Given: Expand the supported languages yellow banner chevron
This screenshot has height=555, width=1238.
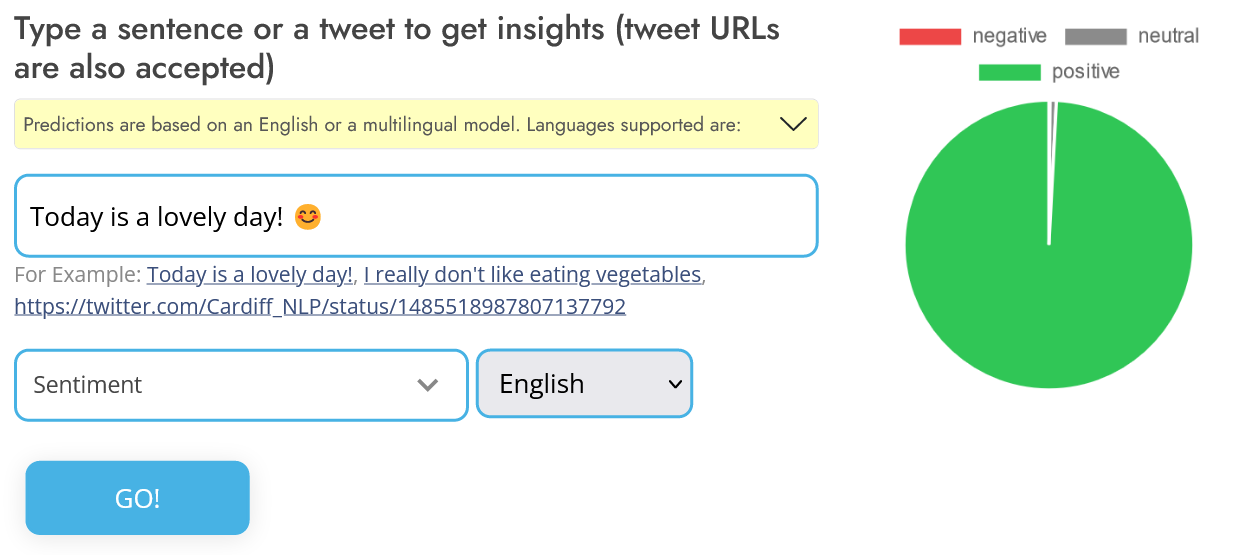Looking at the screenshot, I should tap(792, 124).
